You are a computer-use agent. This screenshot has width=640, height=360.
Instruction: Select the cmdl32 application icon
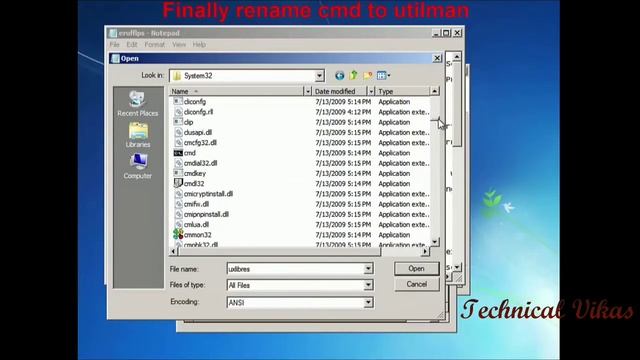[x=178, y=184]
